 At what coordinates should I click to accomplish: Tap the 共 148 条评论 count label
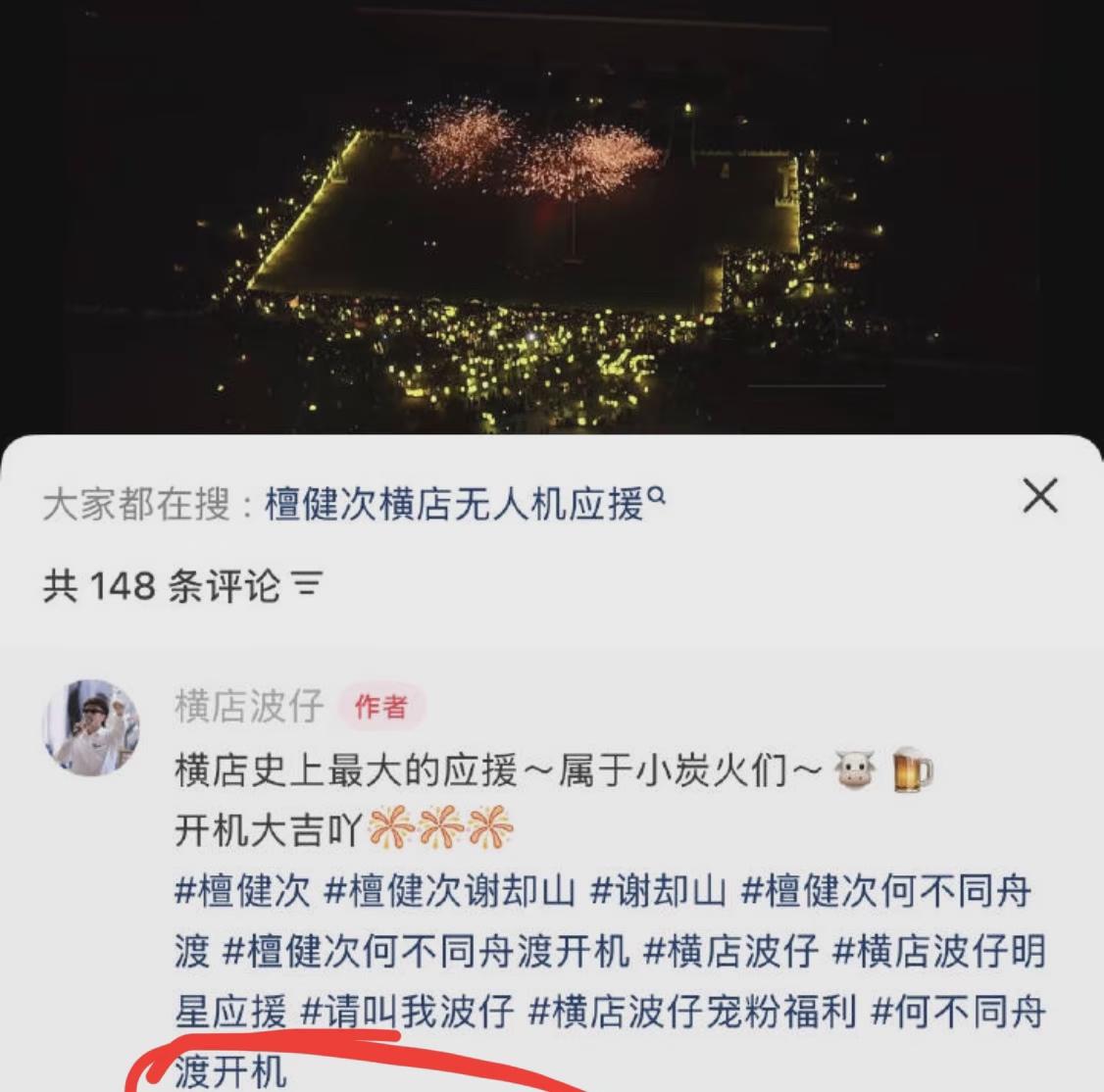tap(161, 585)
